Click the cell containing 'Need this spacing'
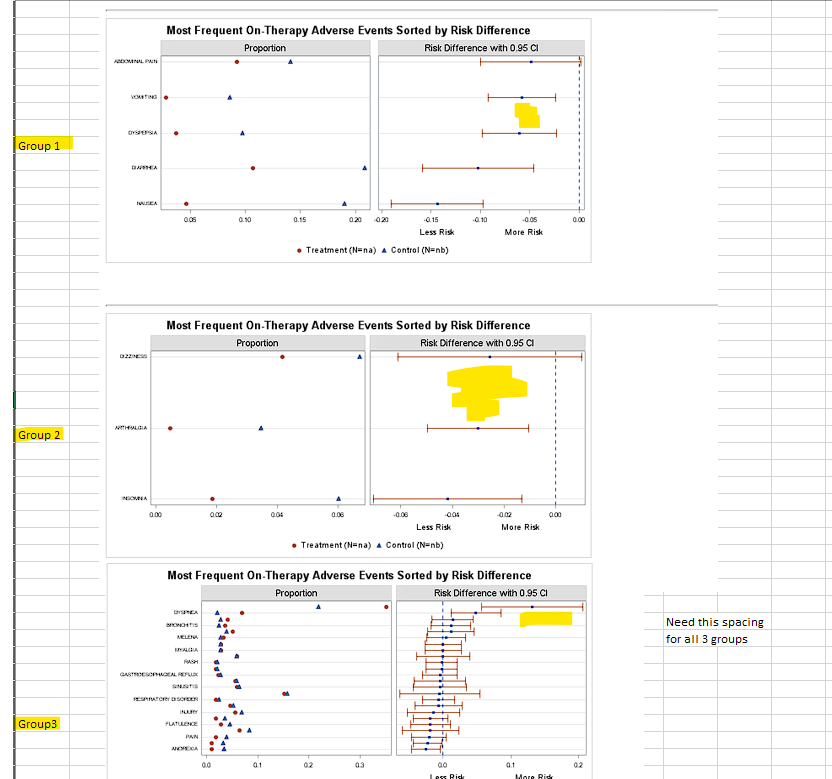The width and height of the screenshot is (832, 779). pos(714,622)
